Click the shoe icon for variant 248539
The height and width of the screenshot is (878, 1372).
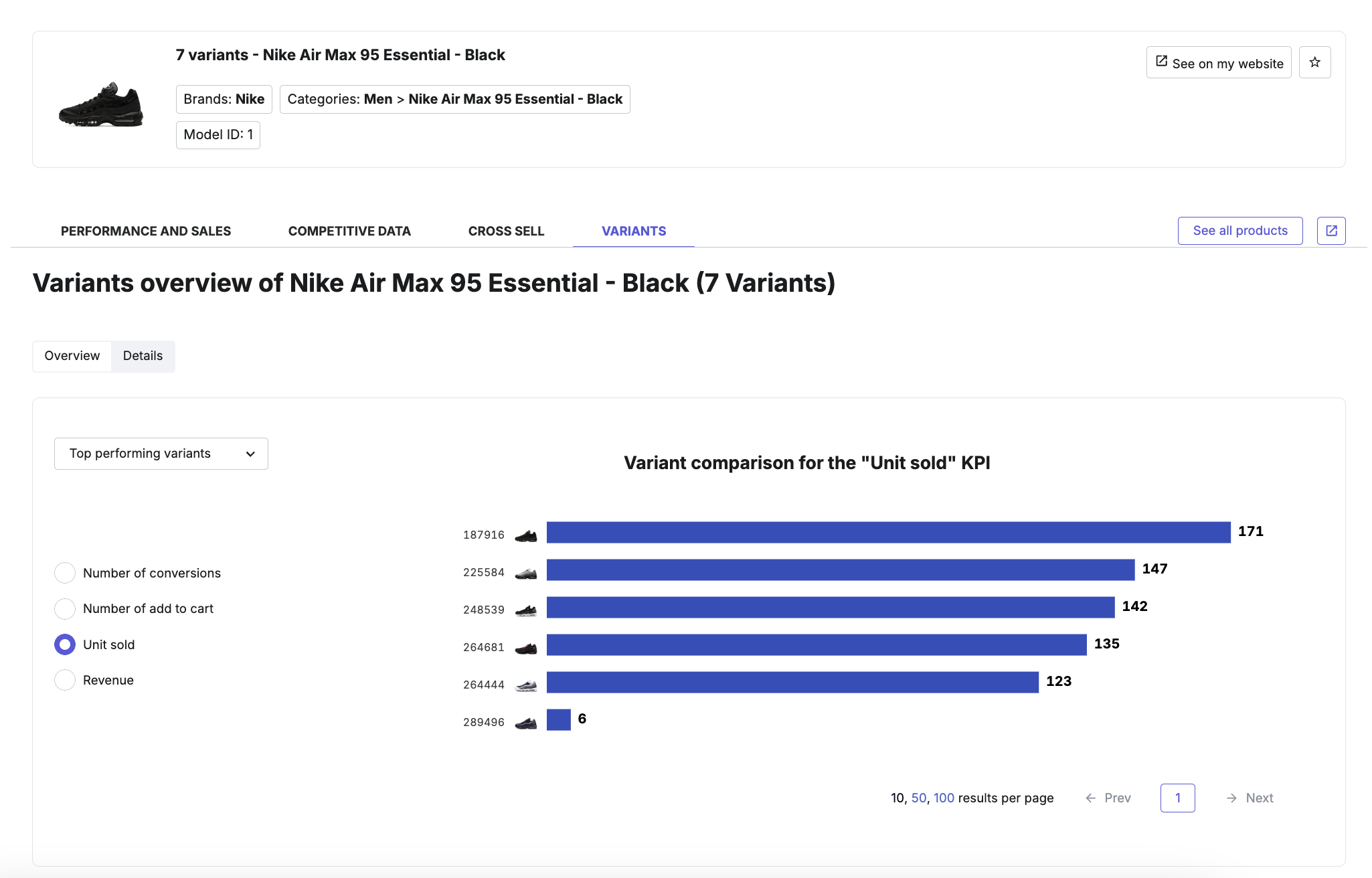point(526,610)
